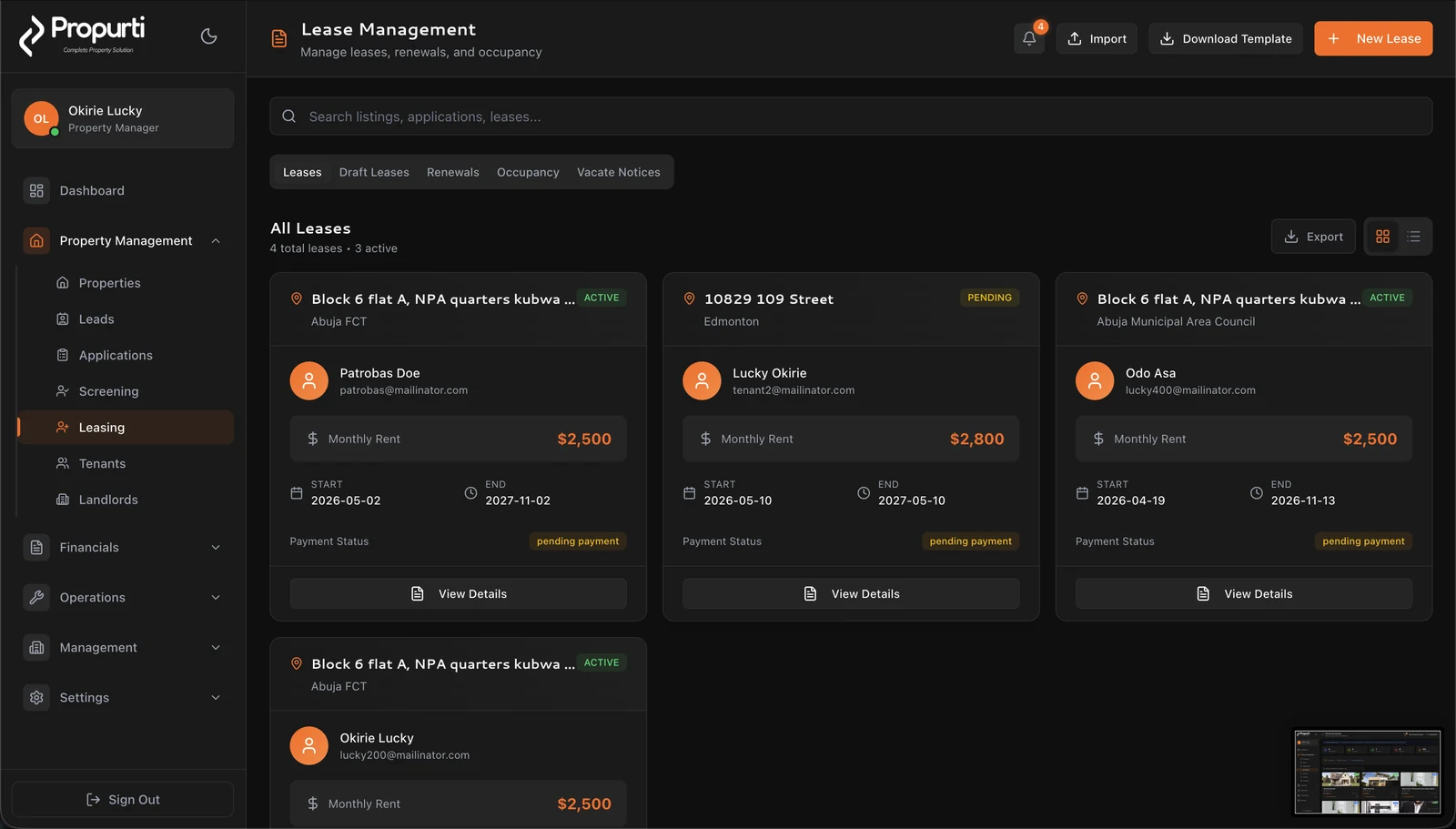This screenshot has height=829, width=1456.
Task: Click dollar icon in $2,800 rent row
Action: pyautogui.click(x=705, y=439)
